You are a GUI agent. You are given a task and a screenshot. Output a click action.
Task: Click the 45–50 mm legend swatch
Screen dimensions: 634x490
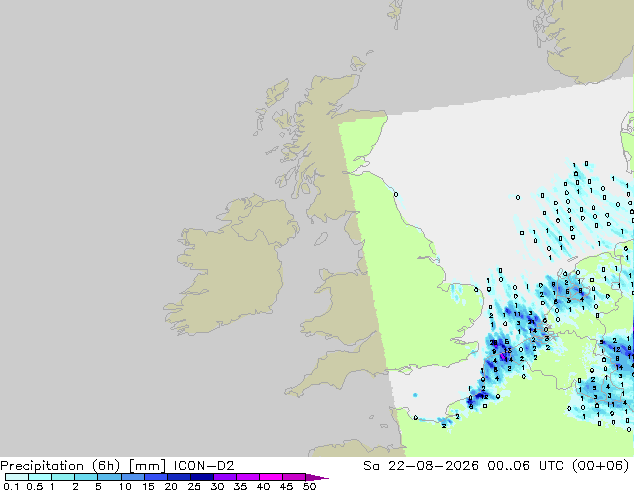pyautogui.click(x=294, y=477)
